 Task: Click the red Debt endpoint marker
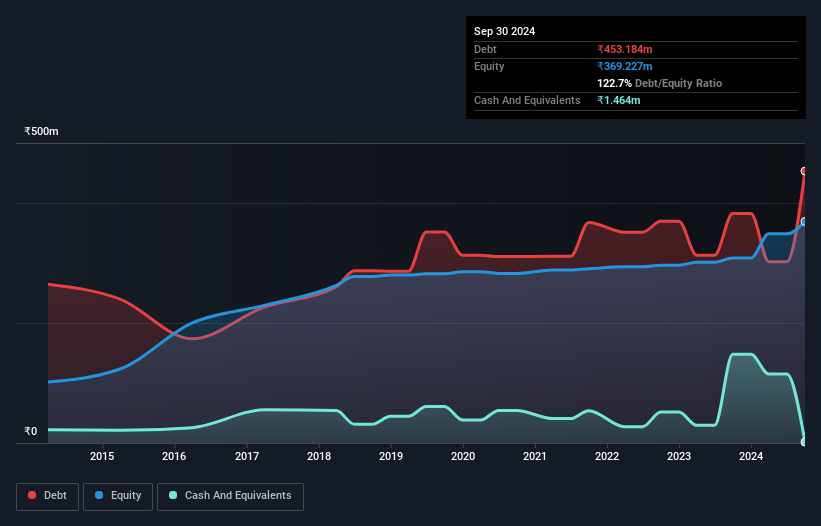pyautogui.click(x=804, y=171)
